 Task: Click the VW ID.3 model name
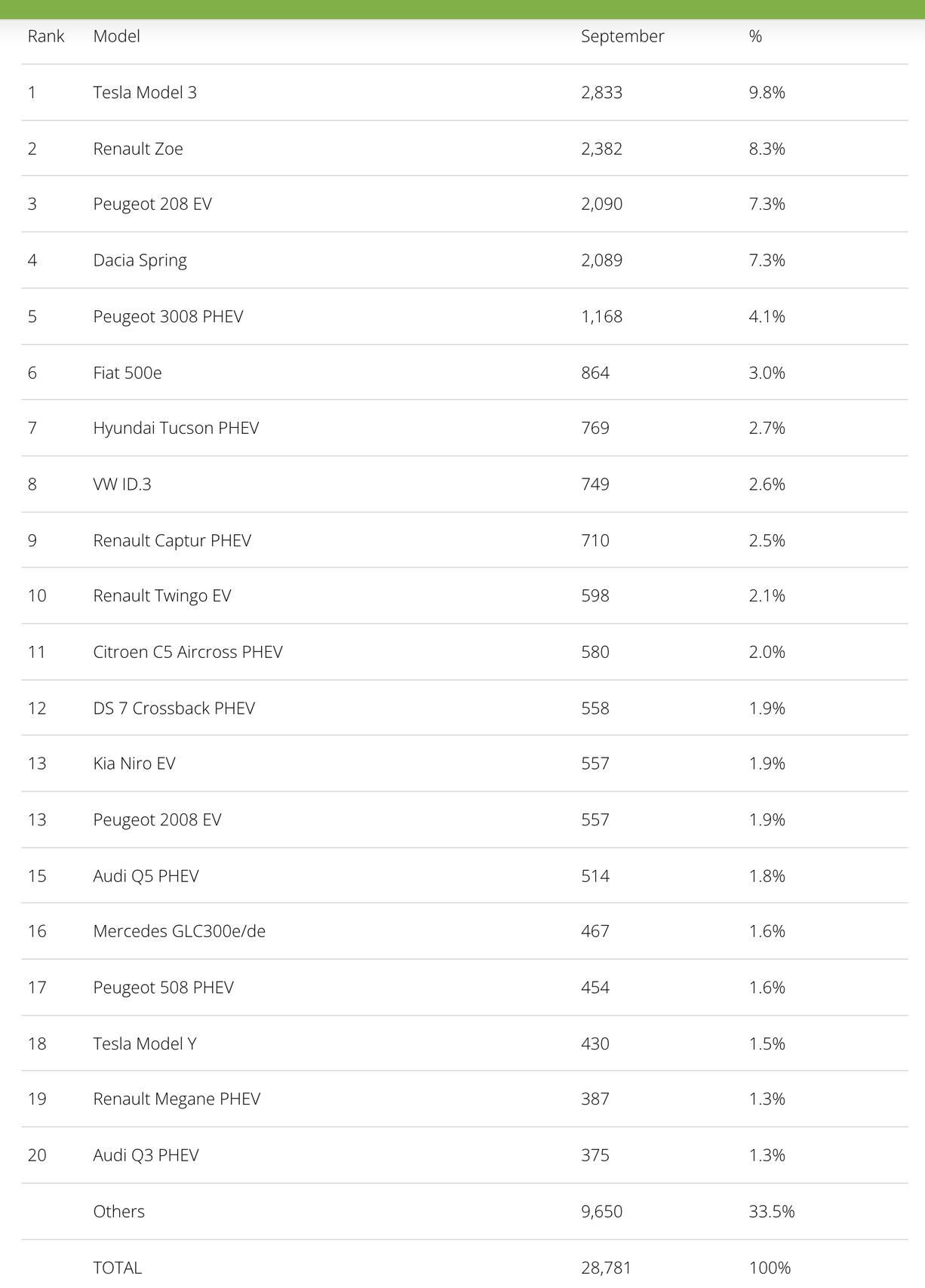coord(121,484)
